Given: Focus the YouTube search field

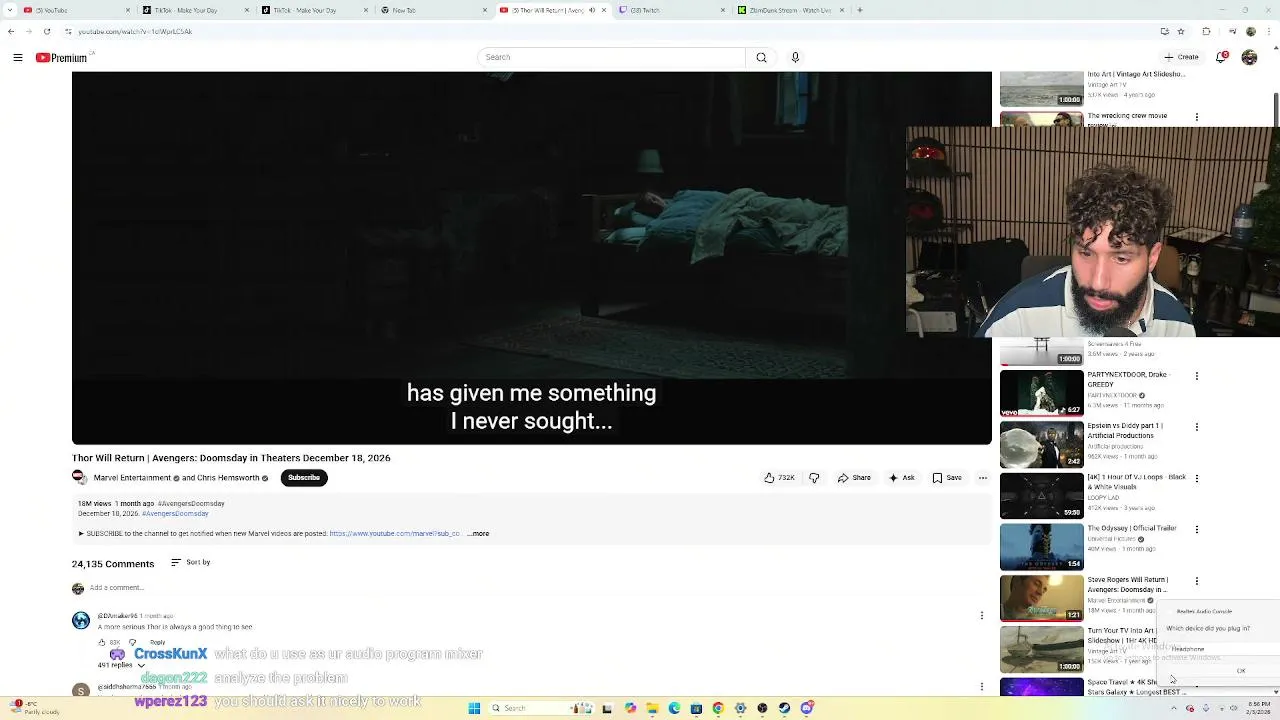Looking at the screenshot, I should (x=611, y=57).
